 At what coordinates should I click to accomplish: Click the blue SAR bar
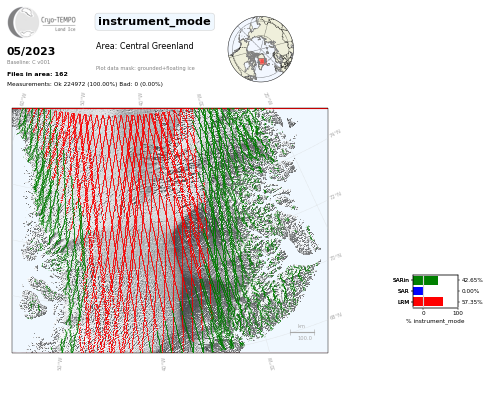tap(418, 291)
